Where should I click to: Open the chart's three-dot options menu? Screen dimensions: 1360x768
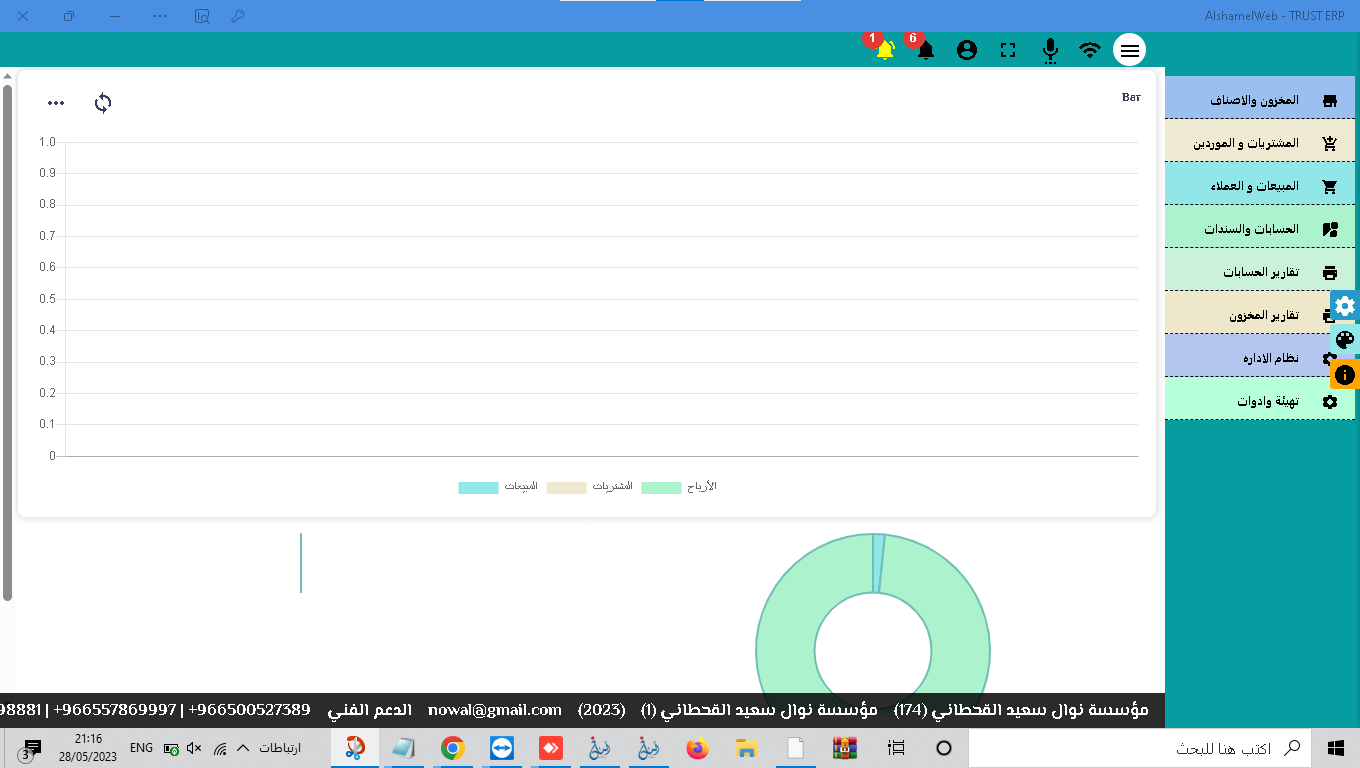(x=56, y=103)
